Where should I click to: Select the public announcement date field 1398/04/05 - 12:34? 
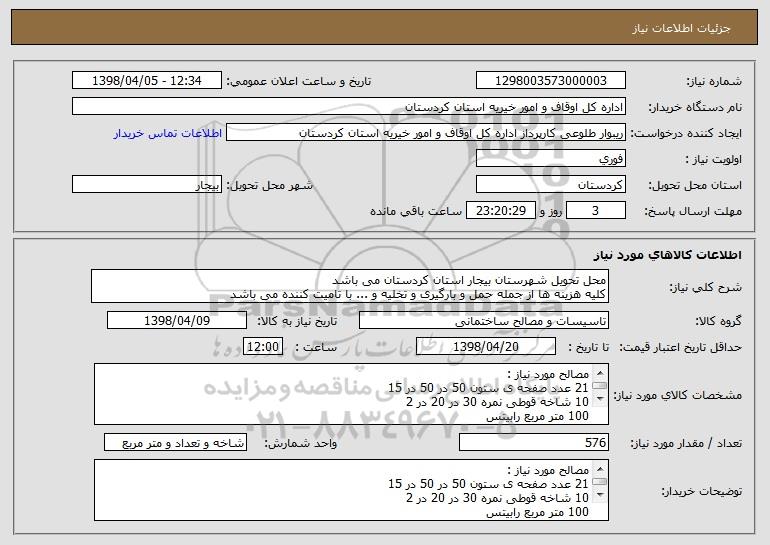tap(147, 81)
